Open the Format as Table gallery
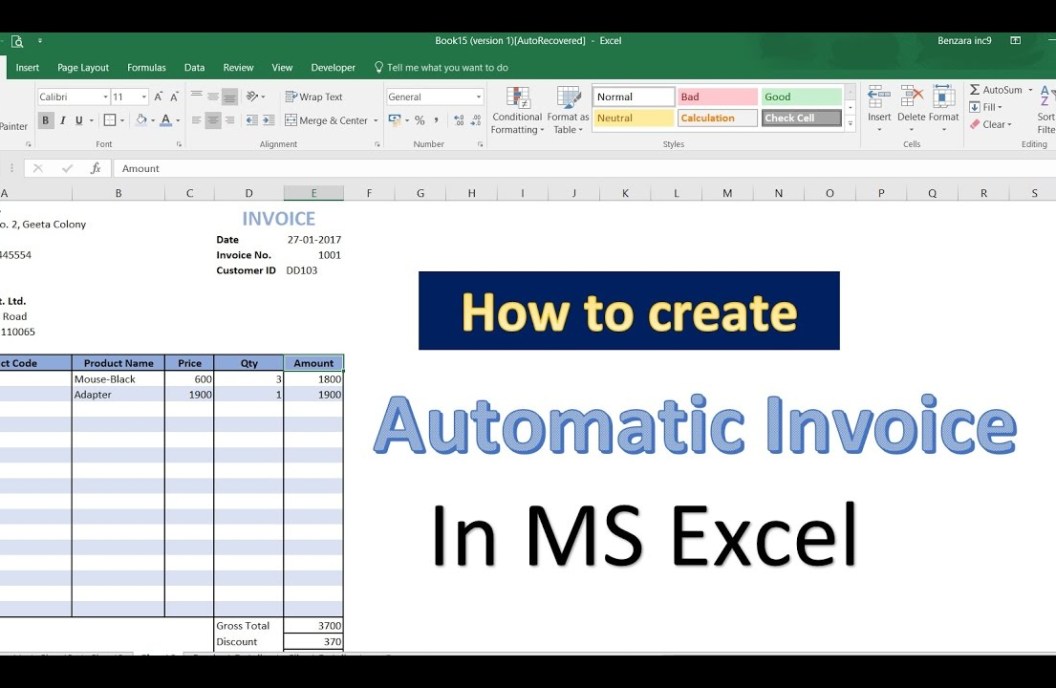This screenshot has height=688, width=1056. coord(568,99)
